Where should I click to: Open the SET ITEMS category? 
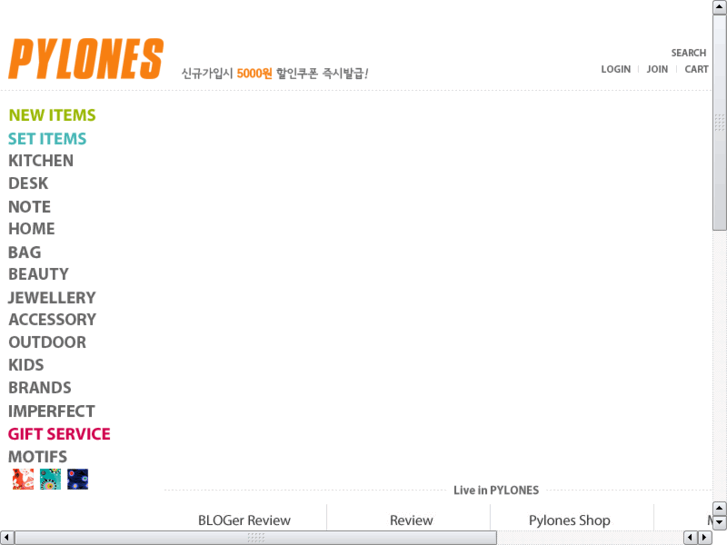[47, 139]
